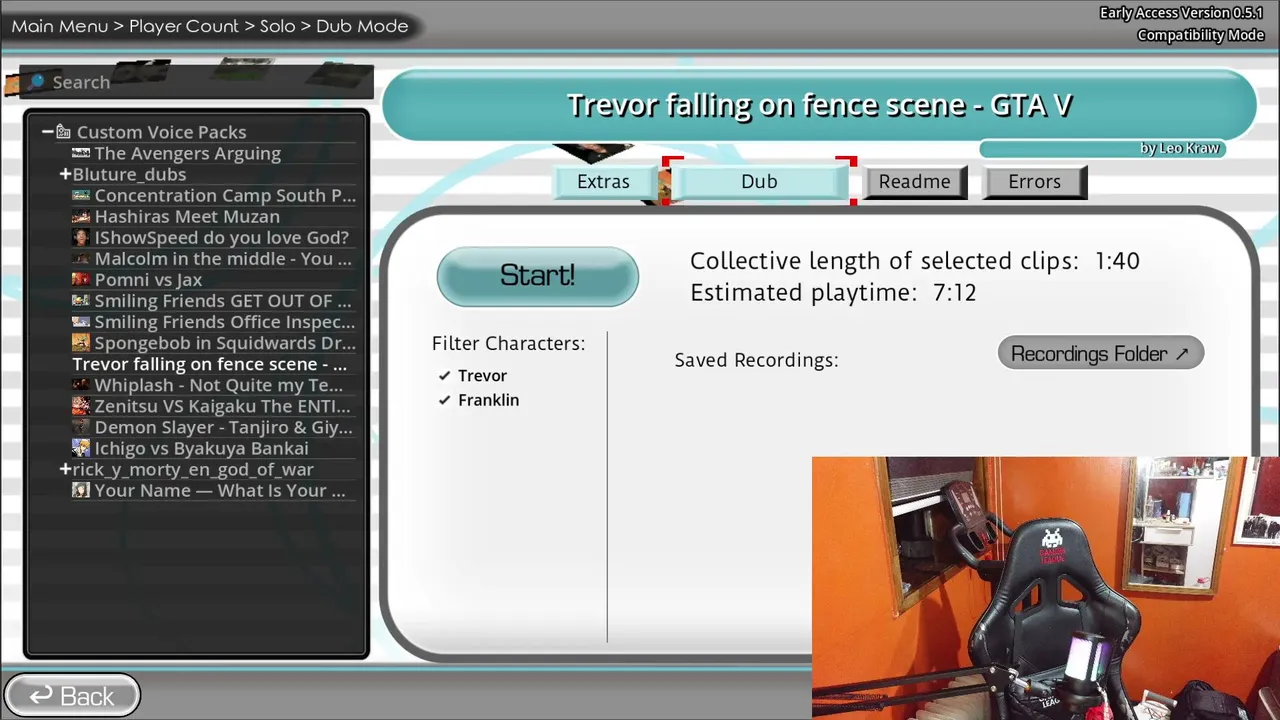Image resolution: width=1280 pixels, height=720 pixels.
Task: Pick the Pomni vs Jax voice pack
Action: (x=148, y=280)
